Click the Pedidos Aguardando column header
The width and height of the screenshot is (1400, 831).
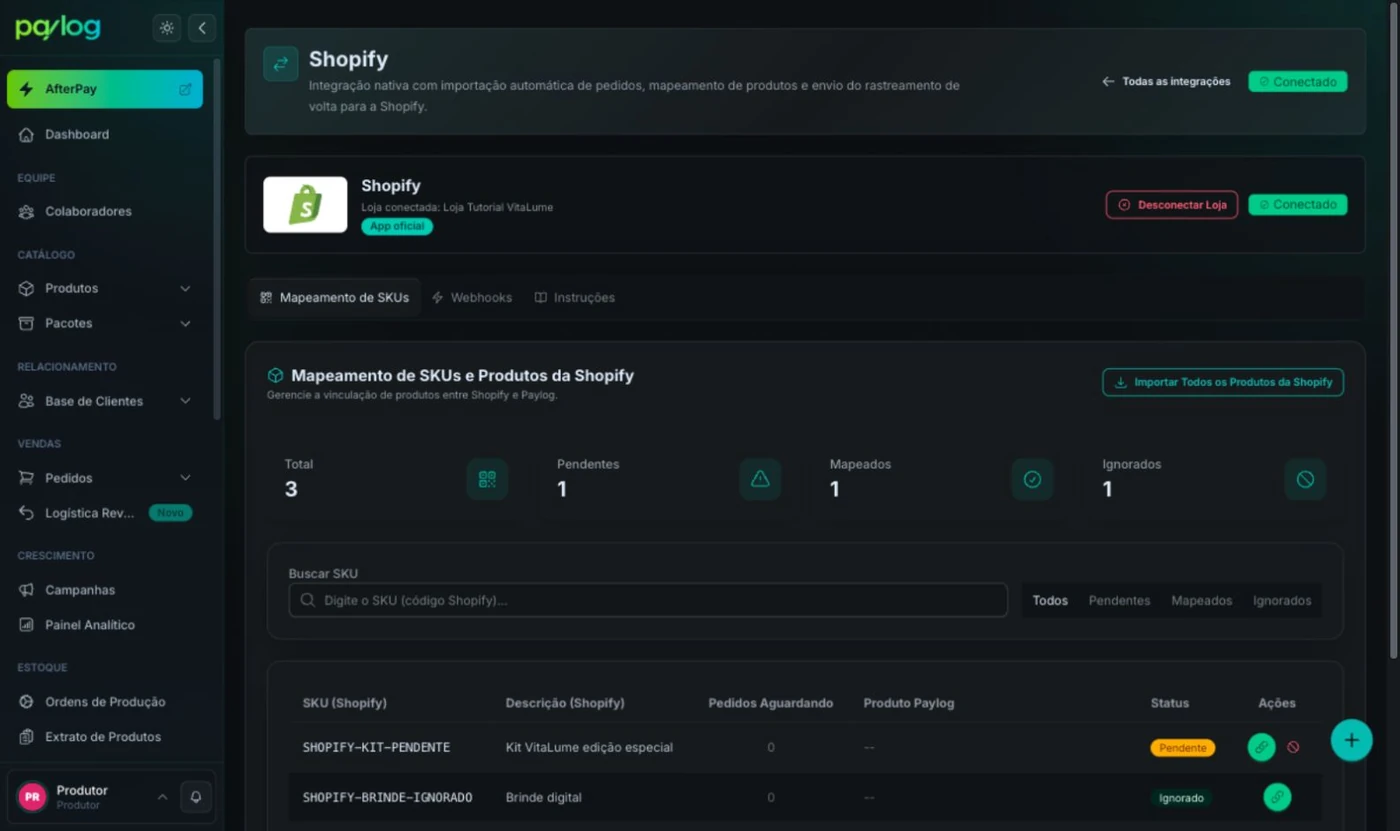[770, 703]
